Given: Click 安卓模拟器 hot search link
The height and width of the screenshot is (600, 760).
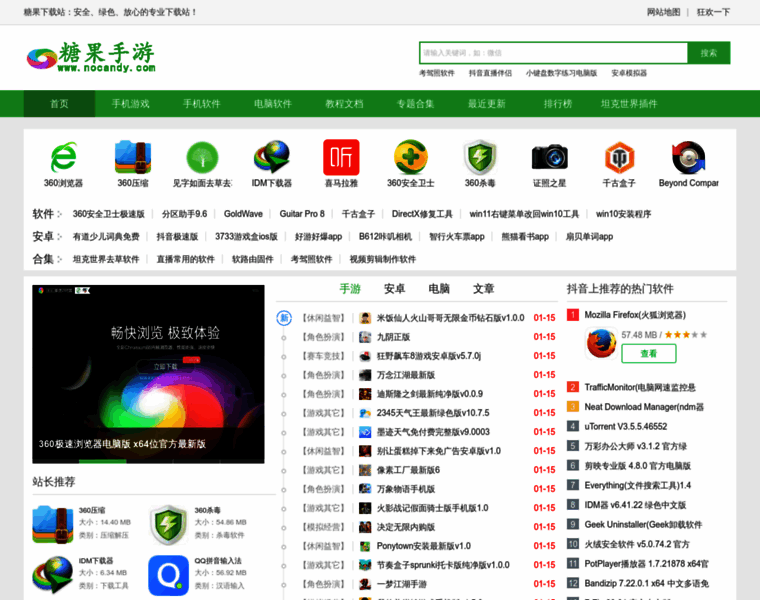Looking at the screenshot, I should [x=629, y=73].
